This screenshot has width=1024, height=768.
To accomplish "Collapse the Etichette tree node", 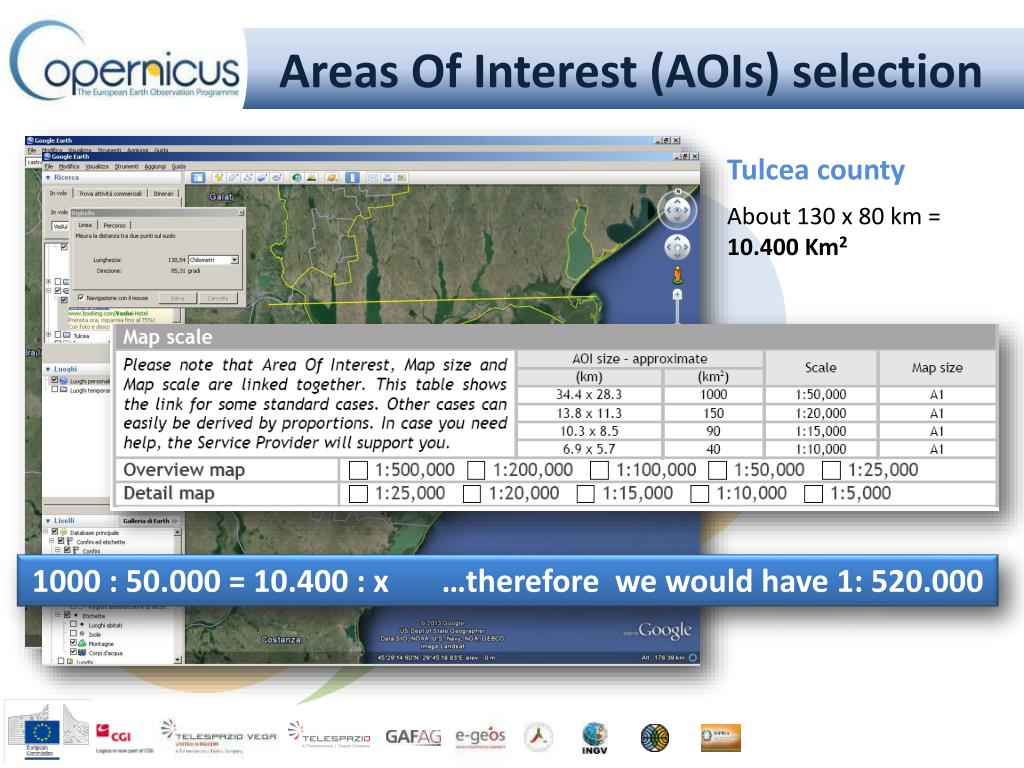I will pos(58,616).
